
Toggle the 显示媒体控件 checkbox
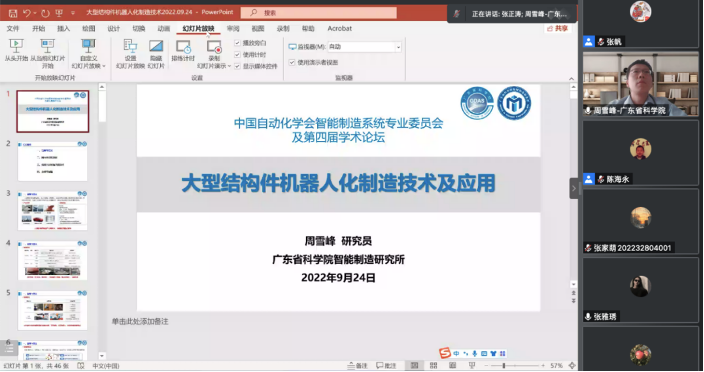coord(237,66)
